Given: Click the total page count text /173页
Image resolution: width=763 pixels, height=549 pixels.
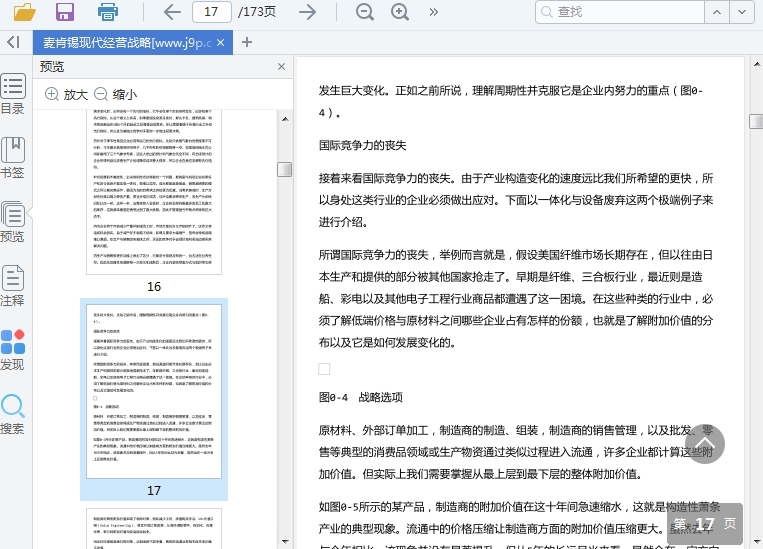Looking at the screenshot, I should [257, 12].
